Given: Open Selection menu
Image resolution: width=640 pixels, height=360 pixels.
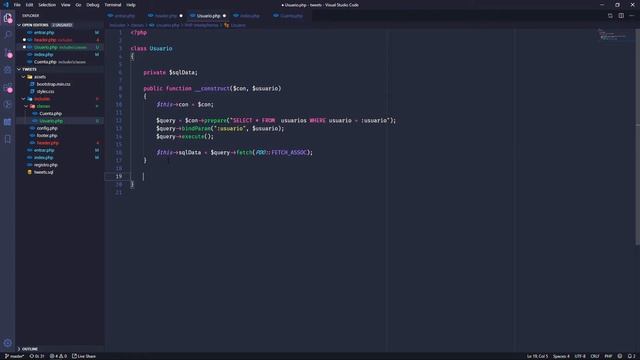Looking at the screenshot, I should [47, 5].
